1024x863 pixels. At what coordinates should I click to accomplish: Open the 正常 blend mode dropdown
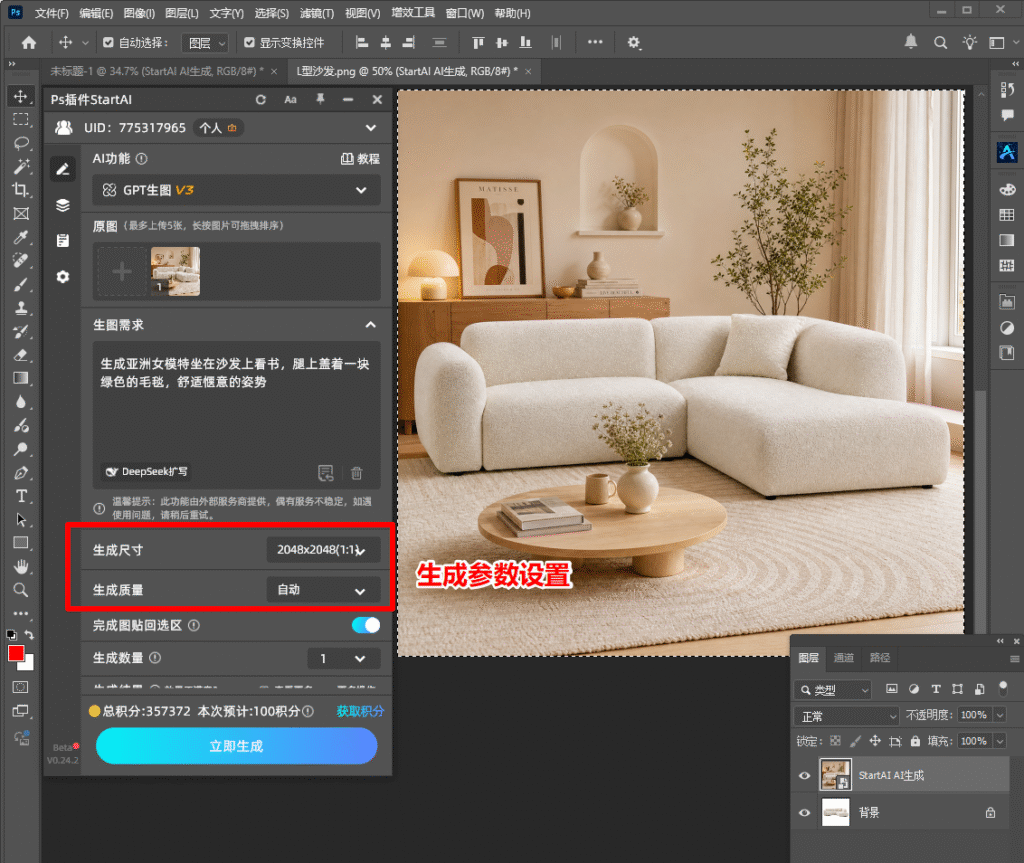(847, 717)
